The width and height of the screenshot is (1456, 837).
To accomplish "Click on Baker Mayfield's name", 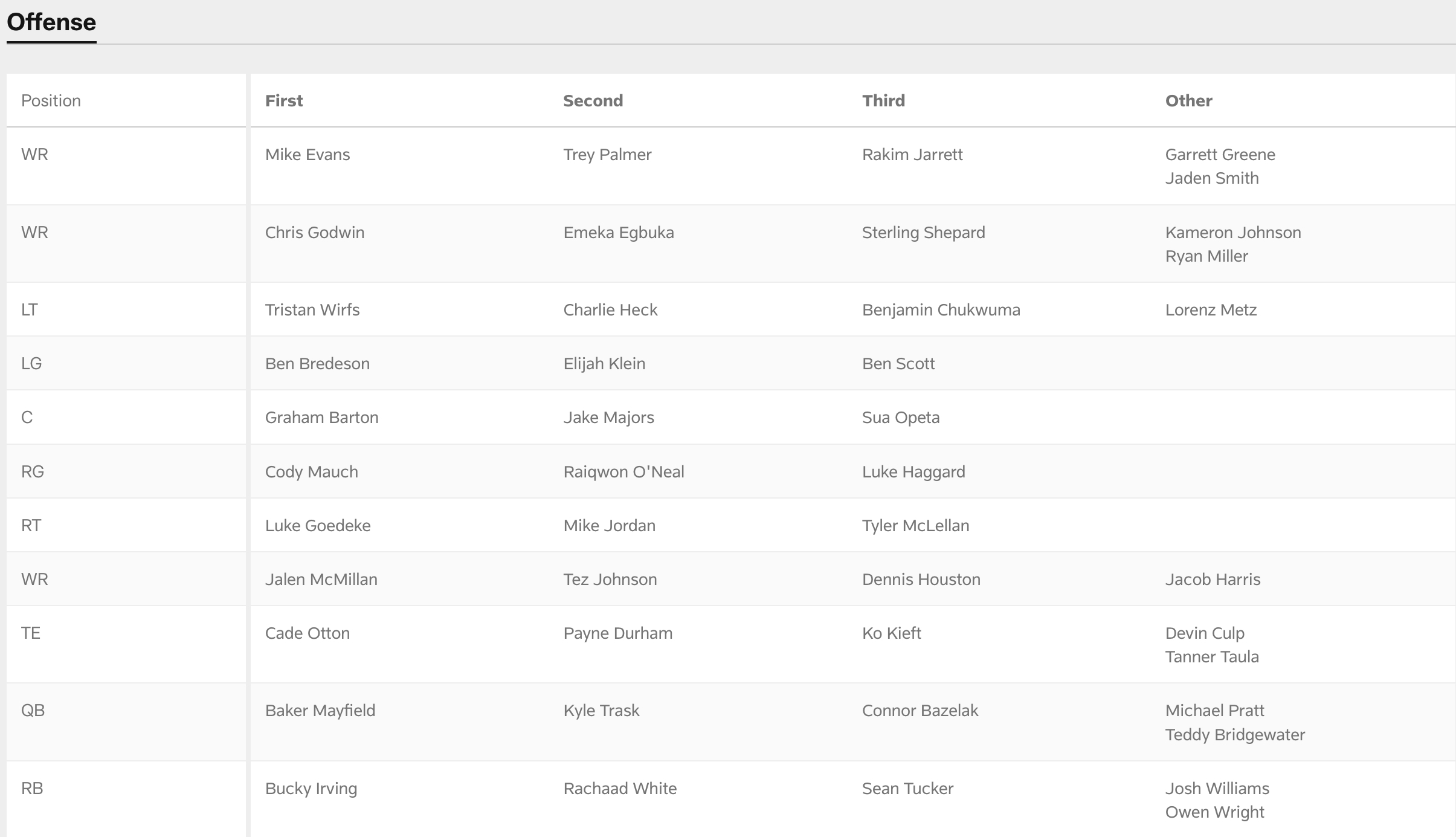I will click(320, 711).
